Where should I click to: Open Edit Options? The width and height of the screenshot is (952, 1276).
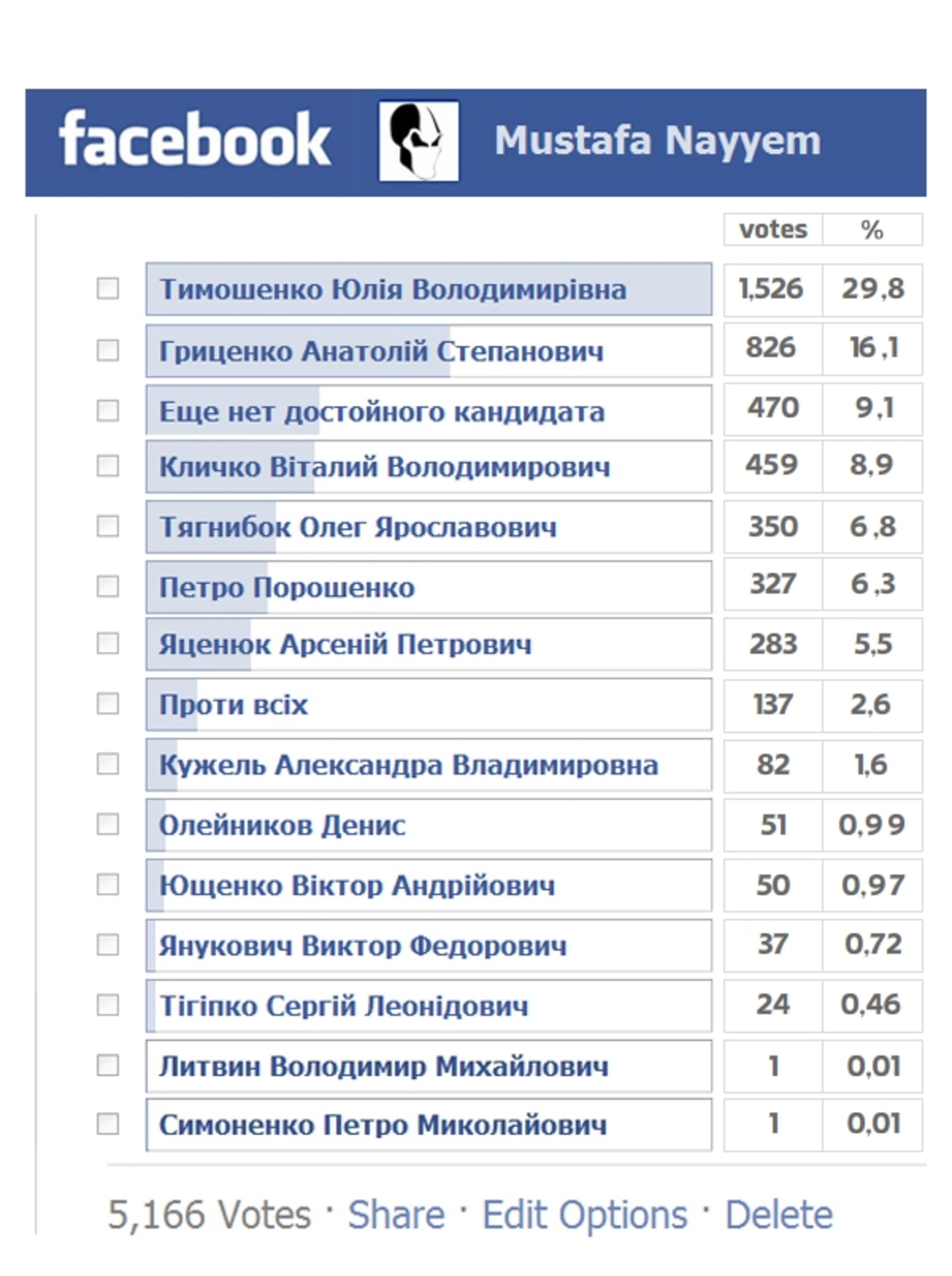(584, 1215)
